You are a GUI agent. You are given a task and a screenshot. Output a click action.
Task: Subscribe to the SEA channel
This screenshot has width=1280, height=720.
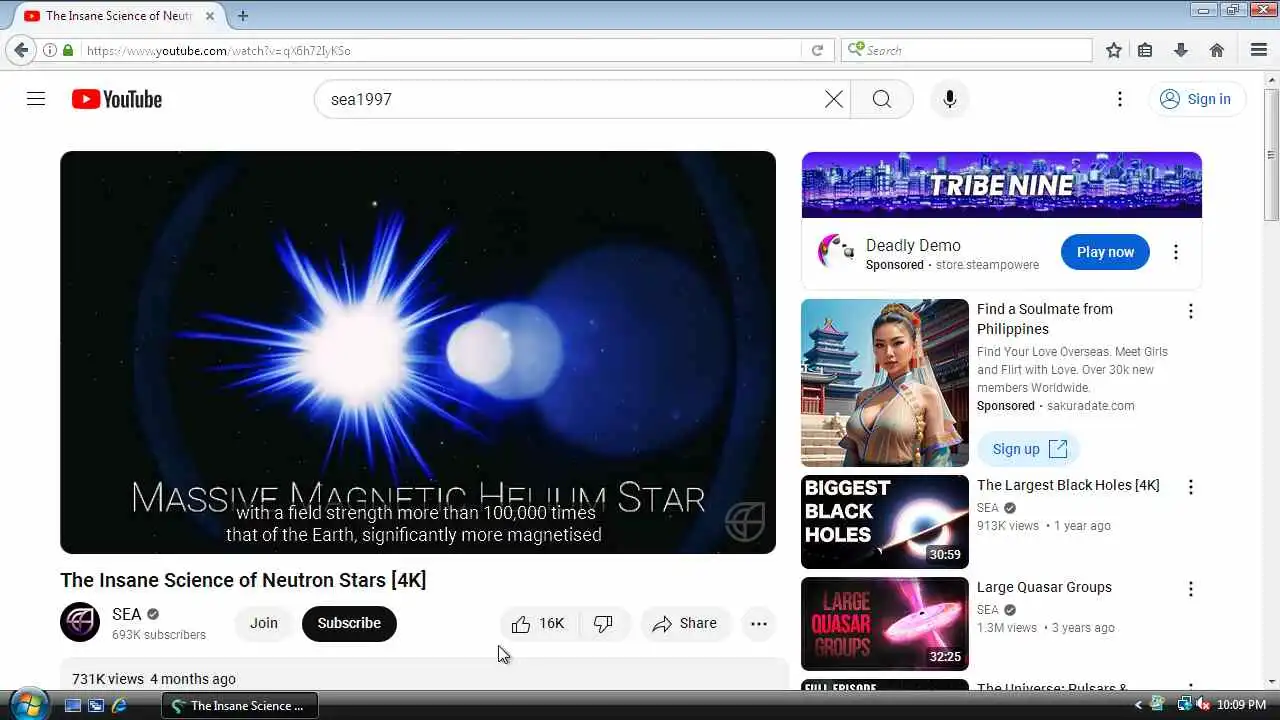pos(349,623)
